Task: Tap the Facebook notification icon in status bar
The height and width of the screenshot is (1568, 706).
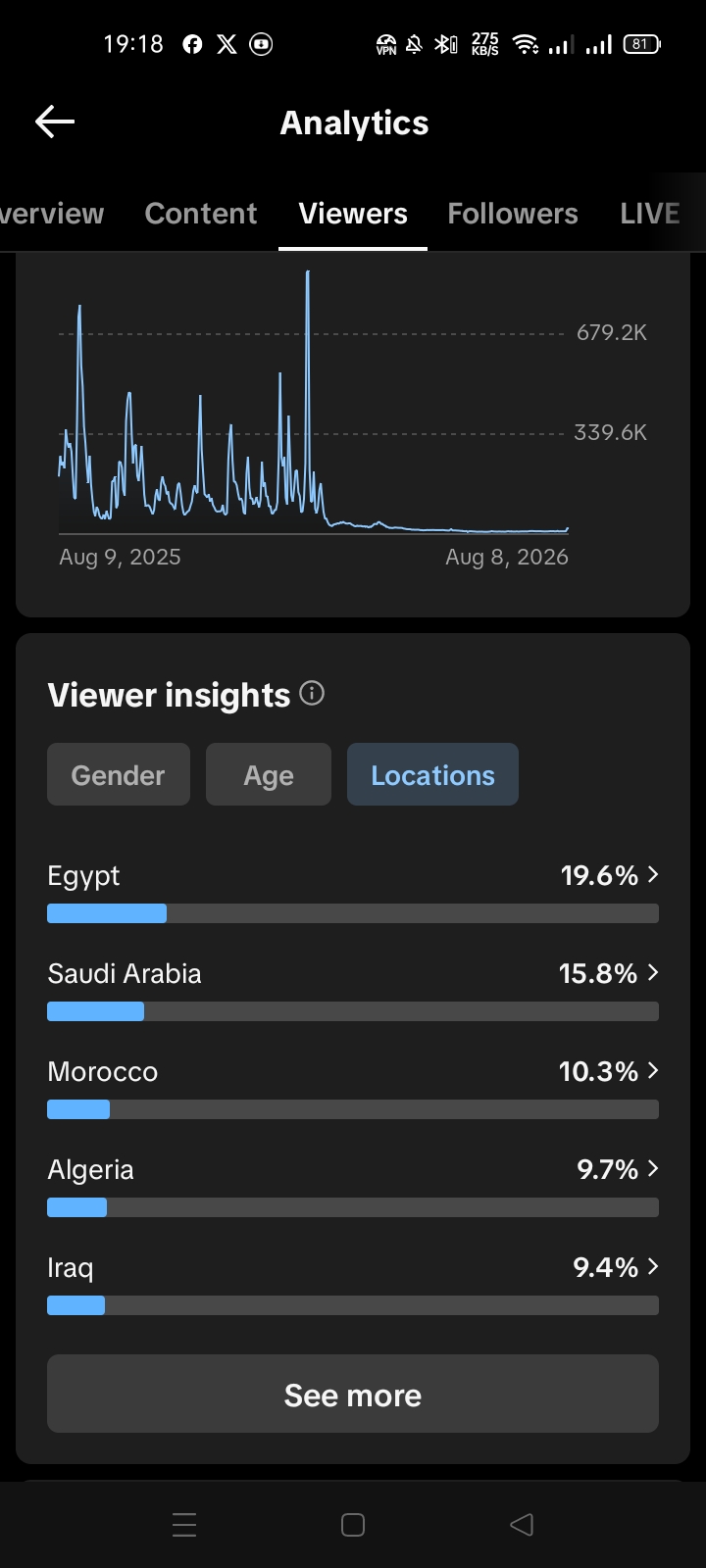Action: [192, 44]
